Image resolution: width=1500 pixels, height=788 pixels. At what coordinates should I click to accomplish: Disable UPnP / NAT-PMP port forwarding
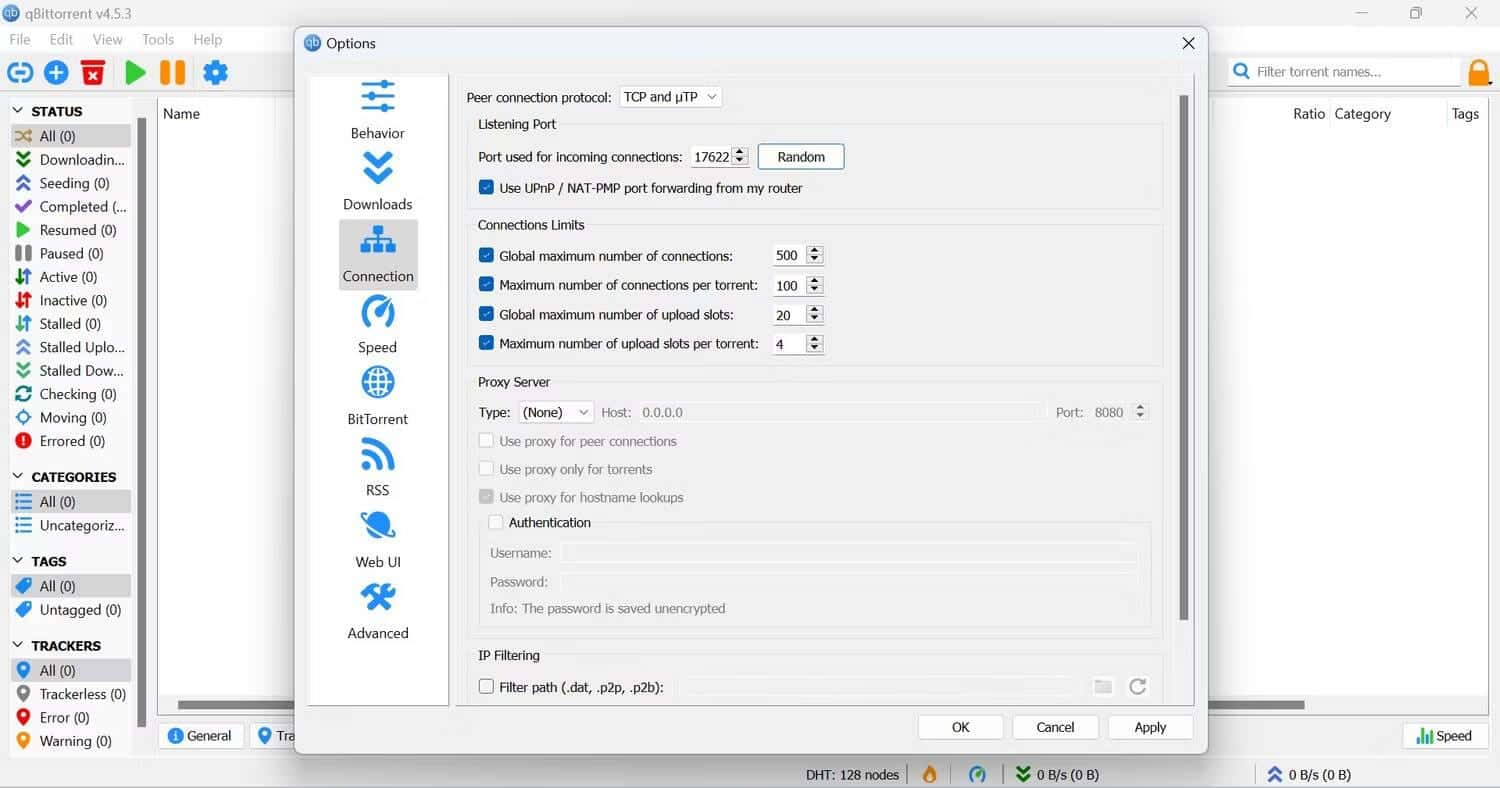pyautogui.click(x=486, y=187)
